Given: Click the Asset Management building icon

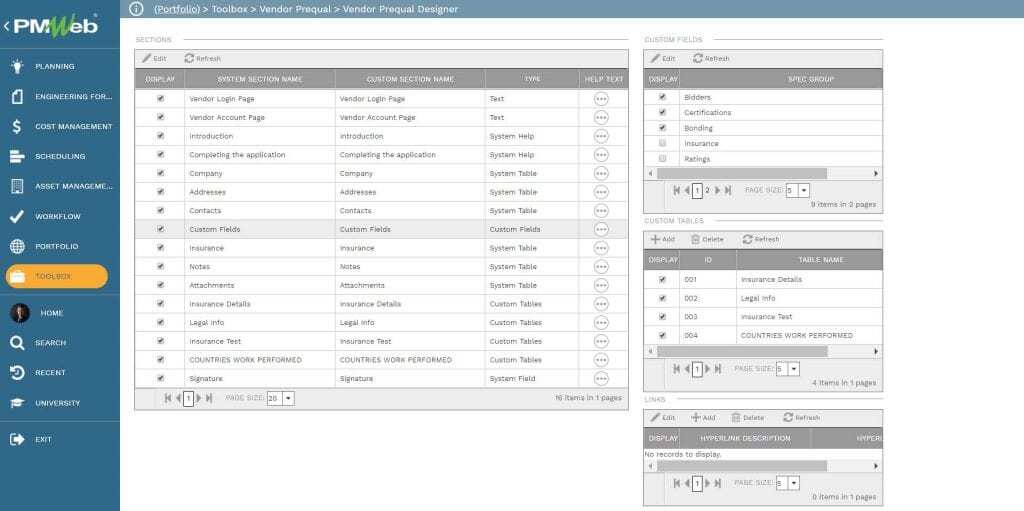Looking at the screenshot, I should coord(18,186).
